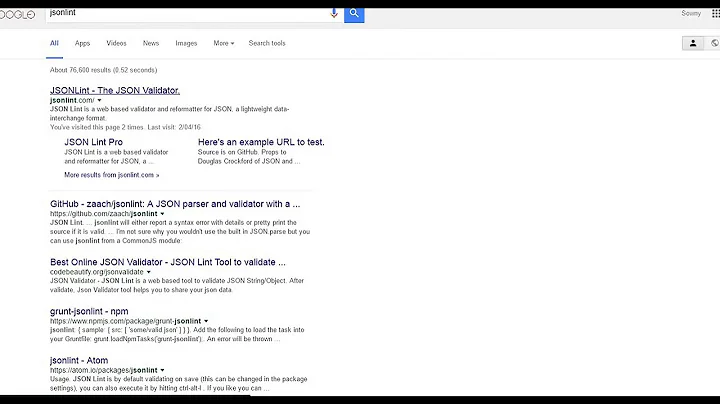The height and width of the screenshot is (404, 720).
Task: Click the visited page 2 times note
Action: 125,127
